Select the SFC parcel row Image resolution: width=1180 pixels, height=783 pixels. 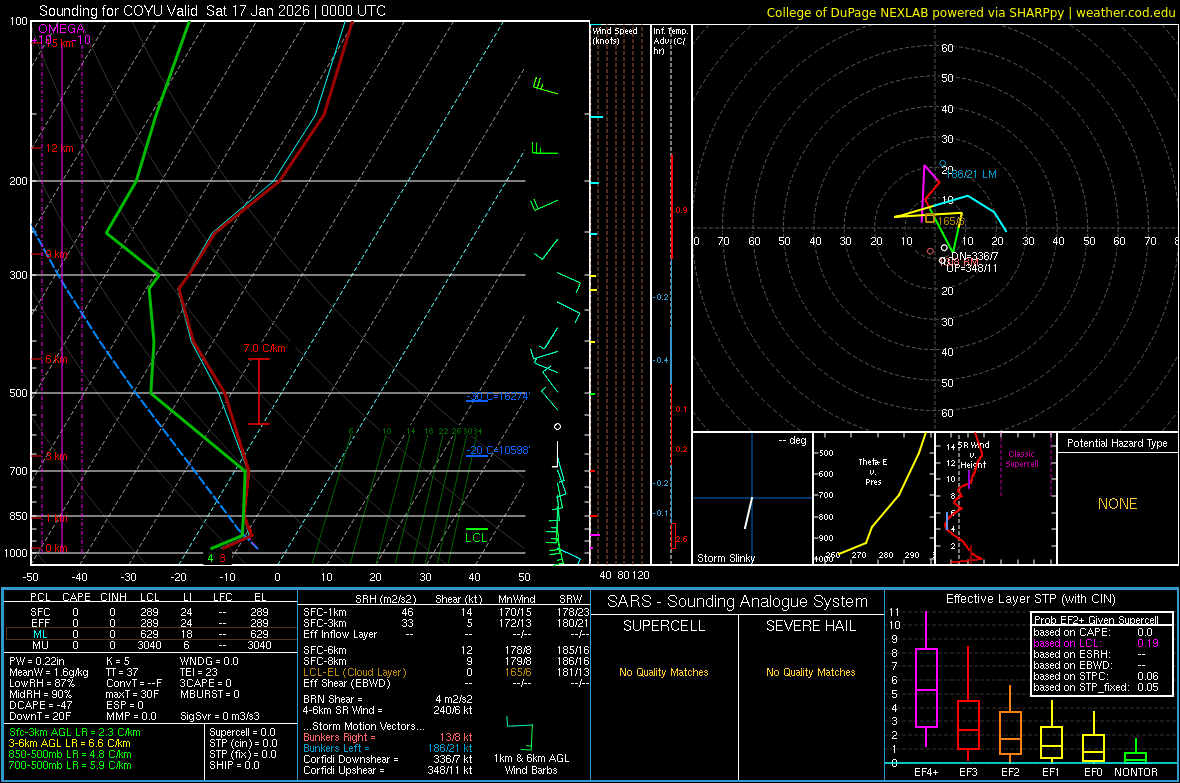(x=151, y=612)
